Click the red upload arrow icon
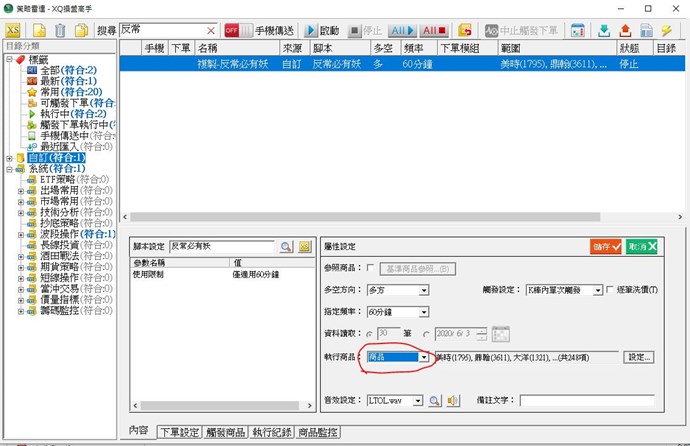Screen dimensions: 690x446 625,30
